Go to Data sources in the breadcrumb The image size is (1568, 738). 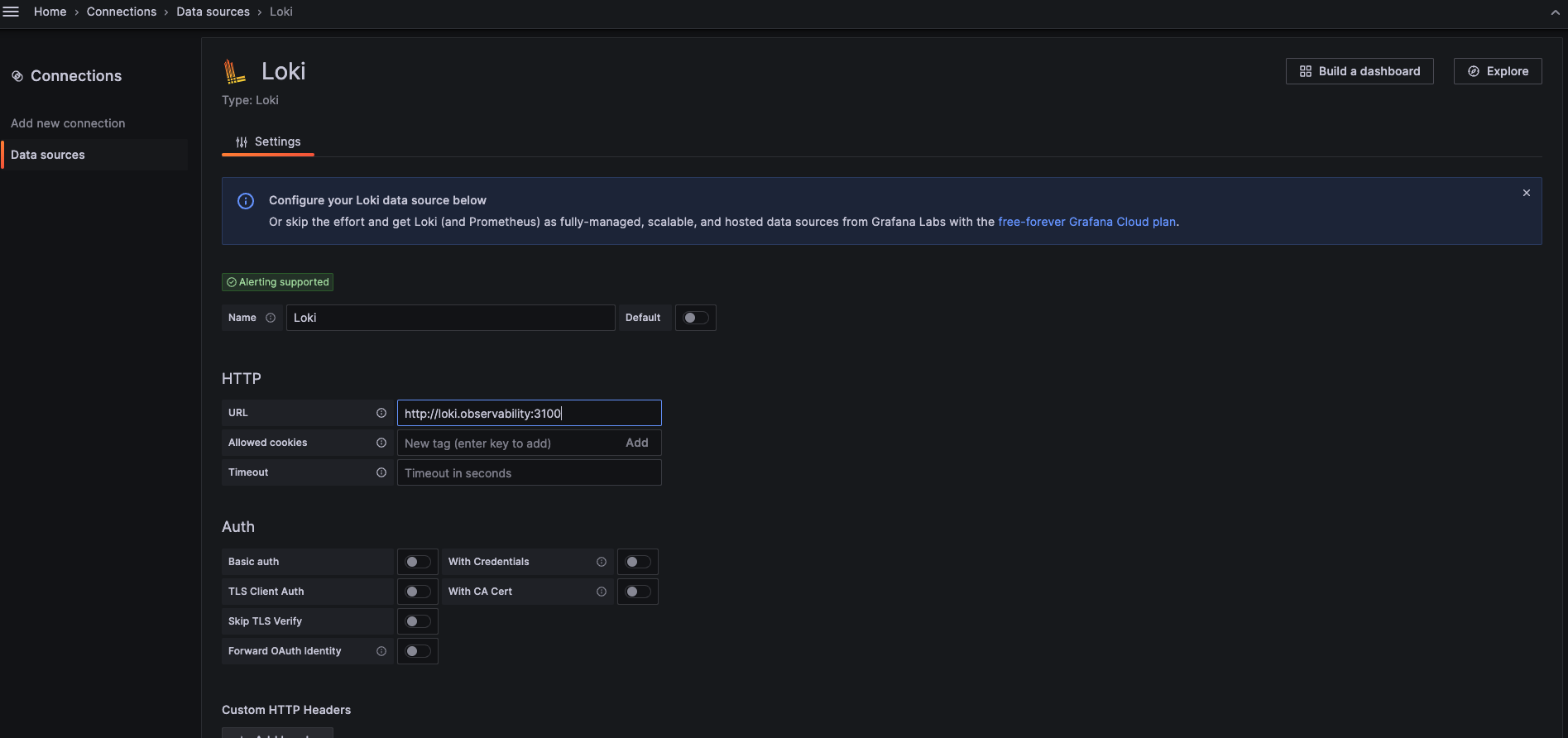(x=213, y=12)
